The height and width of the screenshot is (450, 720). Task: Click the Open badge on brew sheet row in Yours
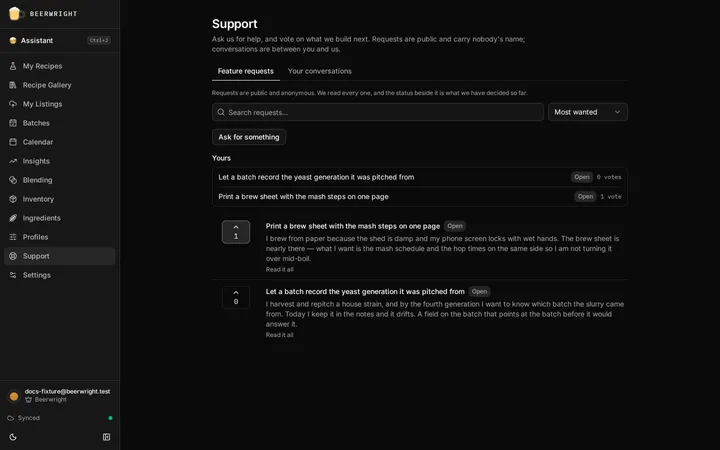point(585,197)
